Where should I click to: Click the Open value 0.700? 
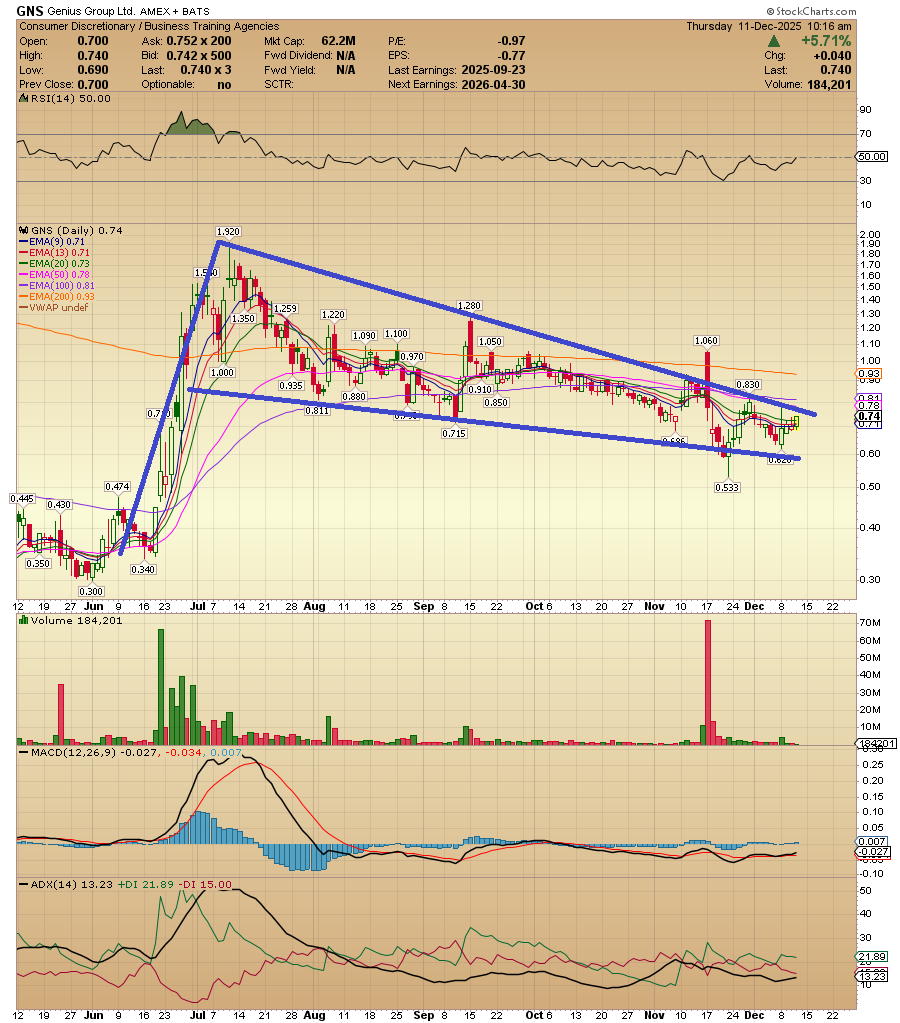point(93,40)
